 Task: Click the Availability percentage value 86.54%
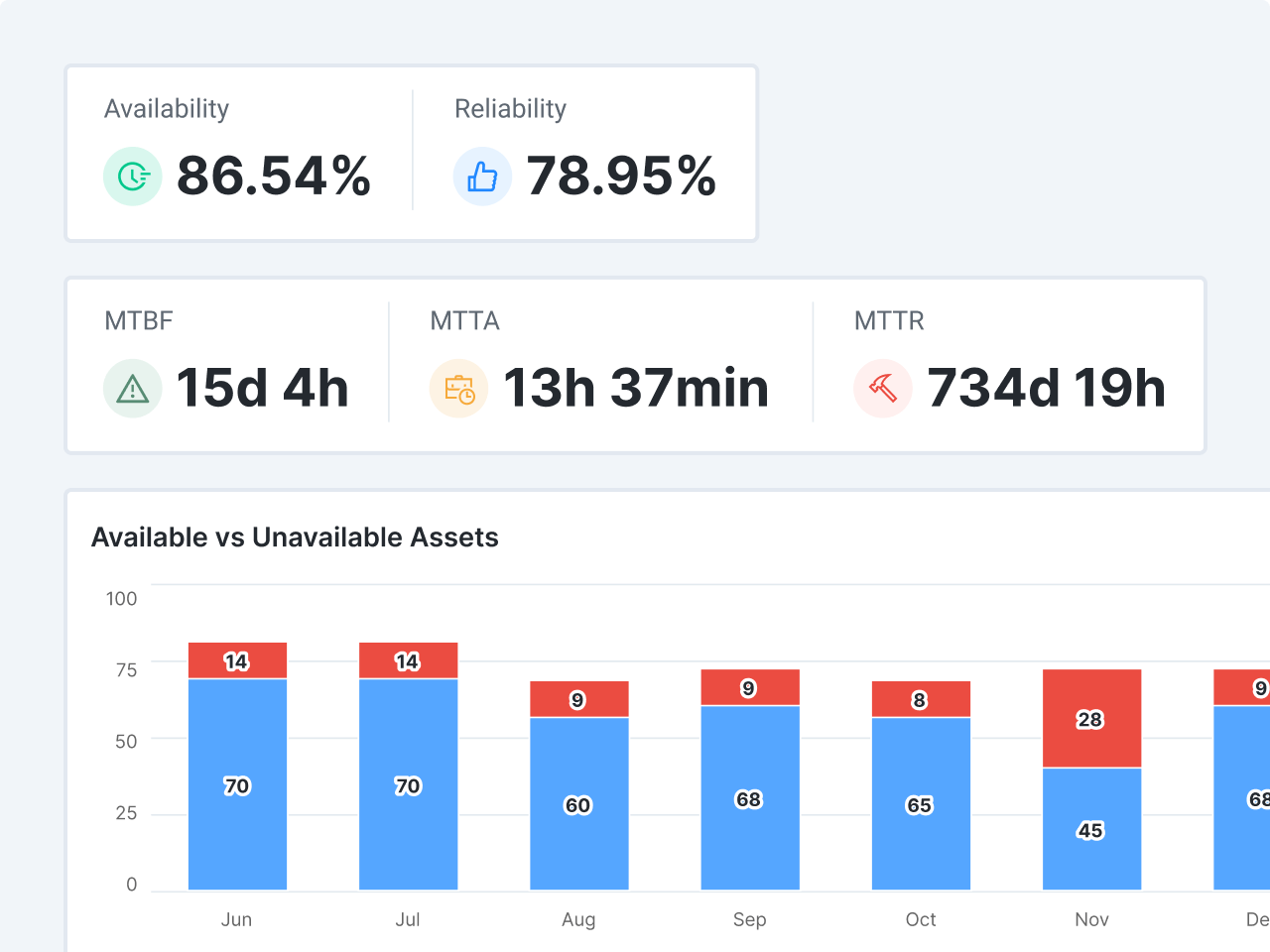click(274, 177)
